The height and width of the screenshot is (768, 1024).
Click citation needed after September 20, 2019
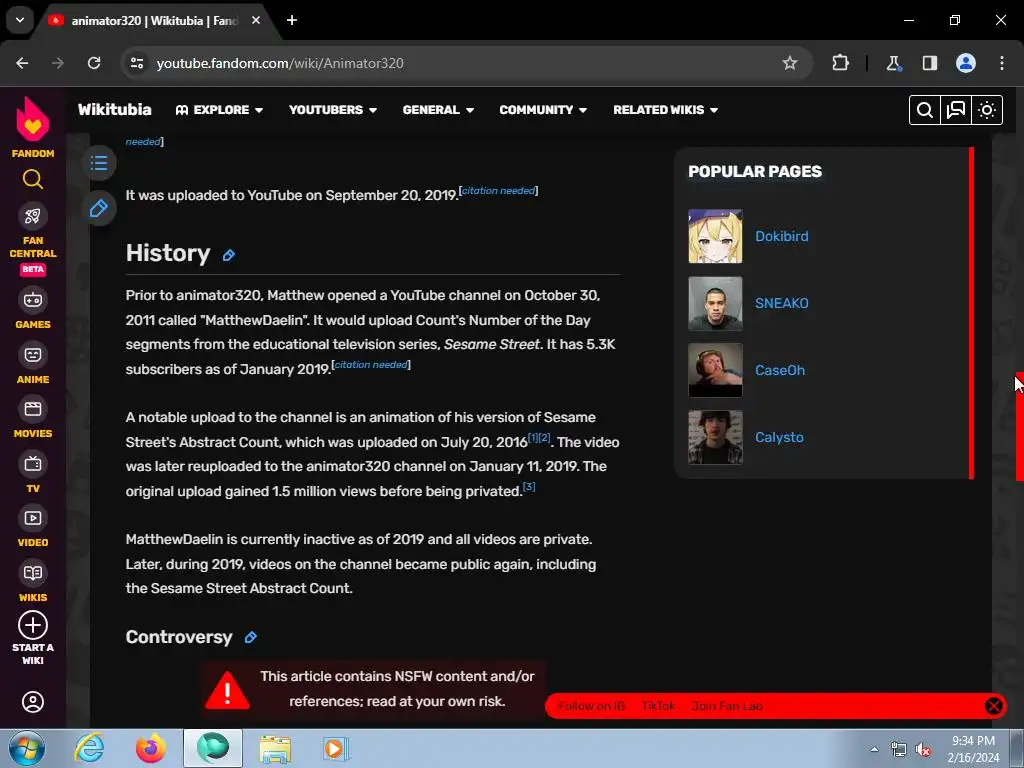pos(498,191)
